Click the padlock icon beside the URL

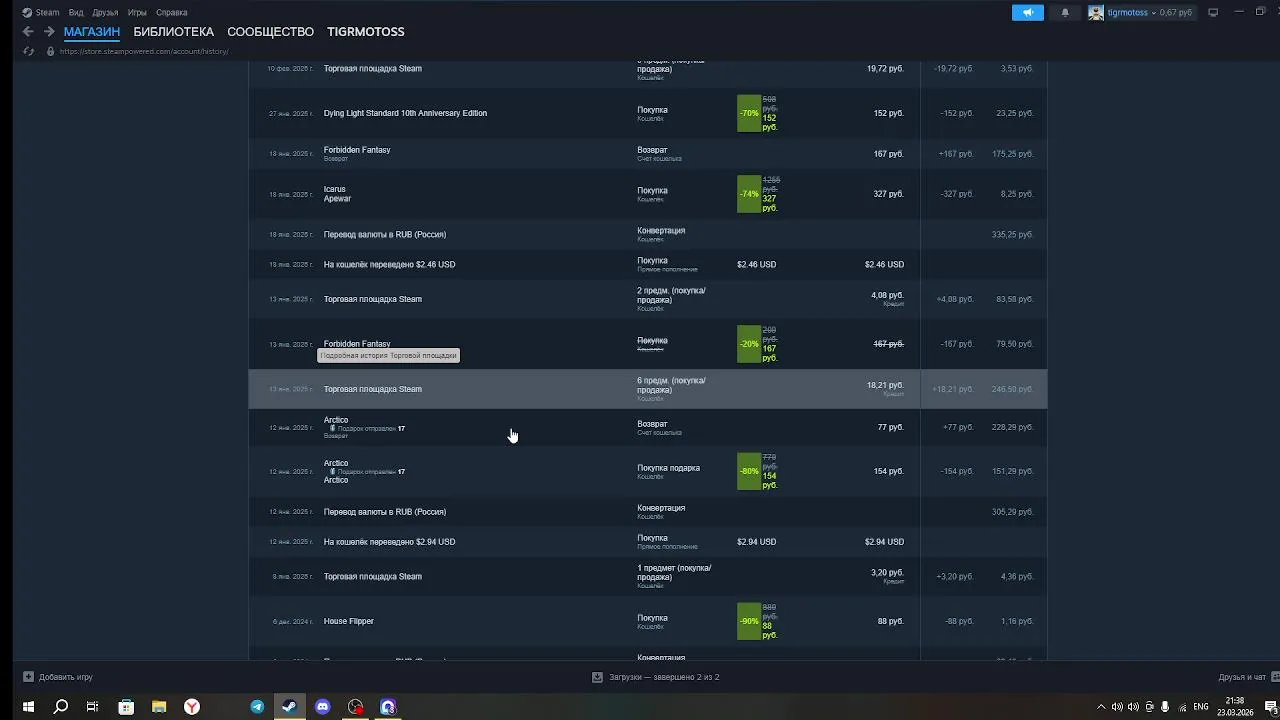point(50,51)
